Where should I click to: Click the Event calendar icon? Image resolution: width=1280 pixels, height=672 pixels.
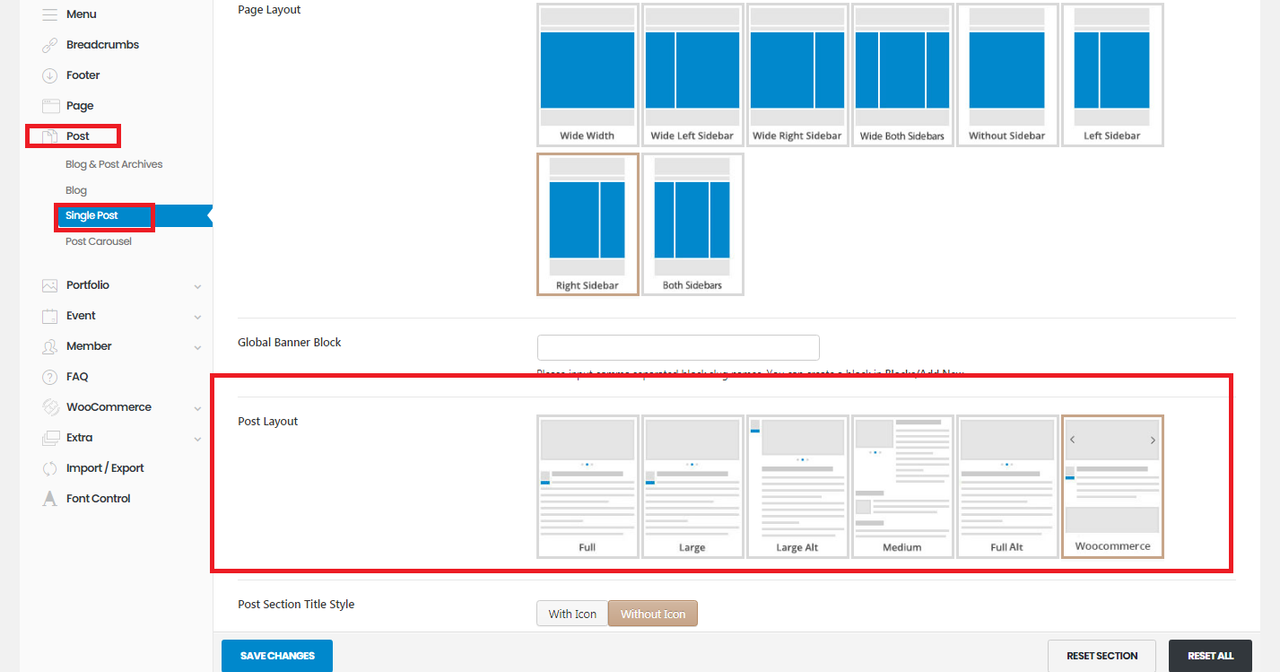50,316
